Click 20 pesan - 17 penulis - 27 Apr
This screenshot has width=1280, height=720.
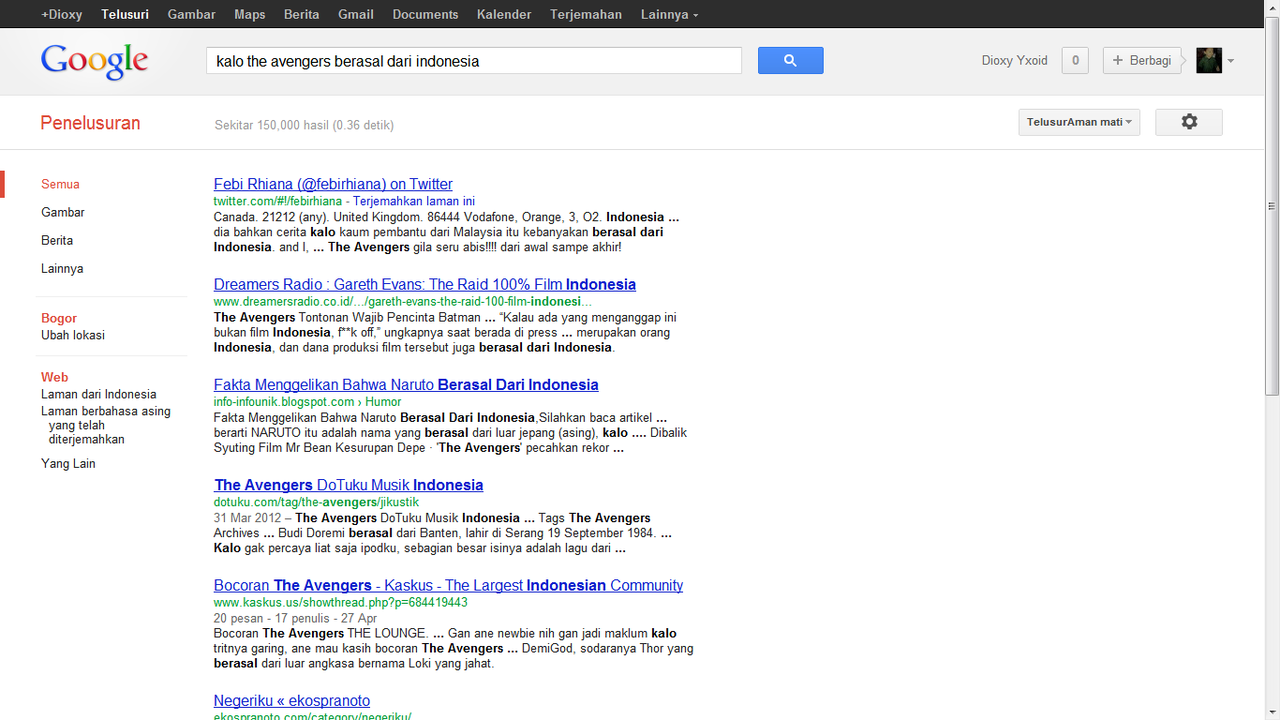[296, 618]
